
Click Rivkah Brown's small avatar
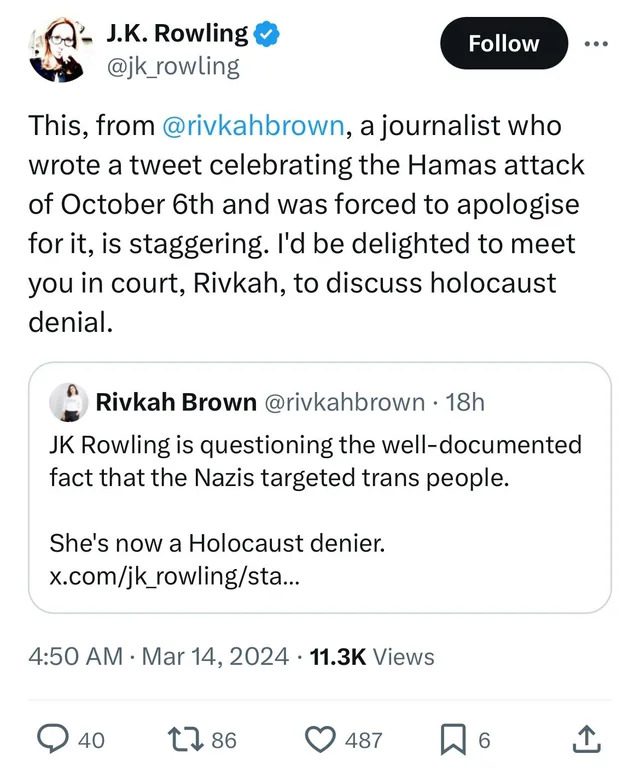click(x=68, y=402)
